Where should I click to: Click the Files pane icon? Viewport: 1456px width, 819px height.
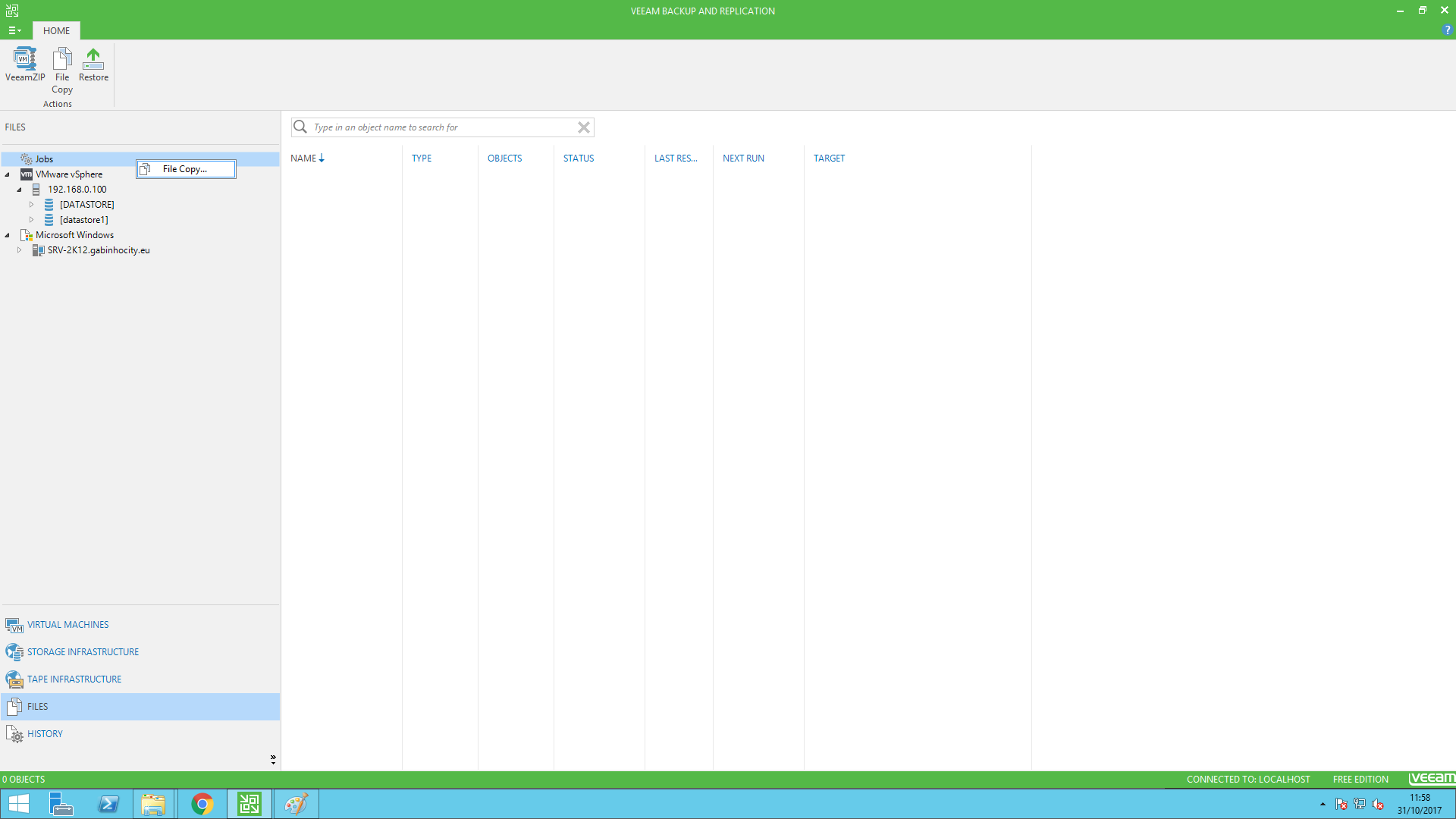(14, 707)
